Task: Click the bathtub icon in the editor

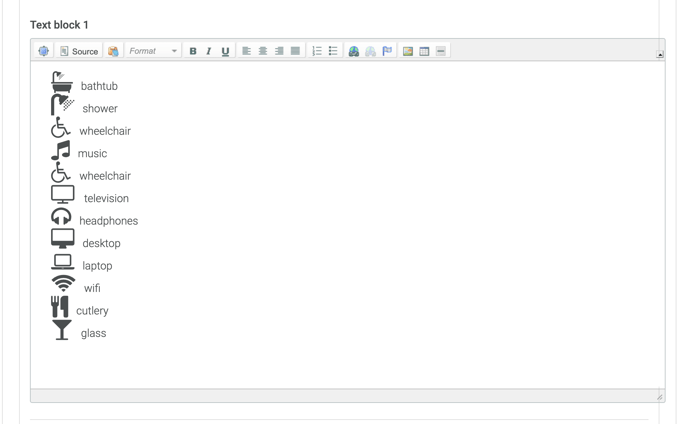Action: (62, 83)
